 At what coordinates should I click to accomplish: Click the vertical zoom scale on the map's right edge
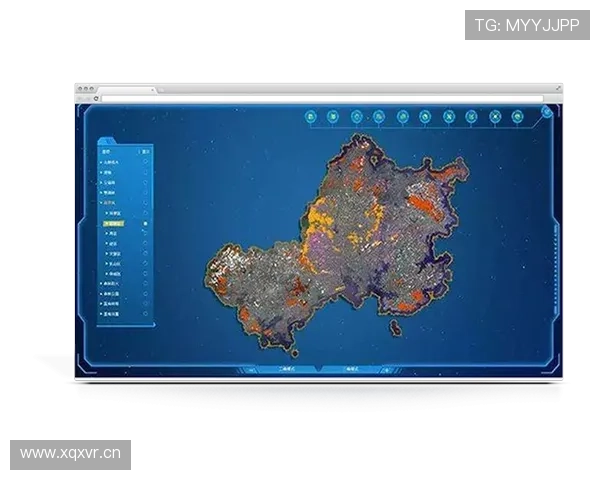pos(556,268)
